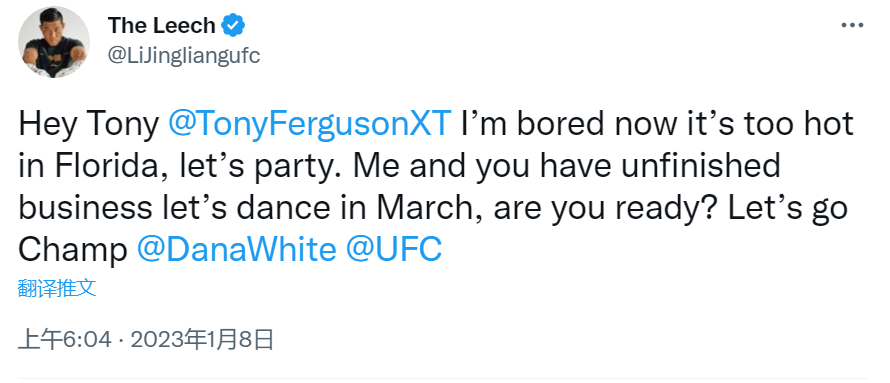This screenshot has height=383, width=890.
Task: Click the words Hey Tony in tweet
Action: 89,124
